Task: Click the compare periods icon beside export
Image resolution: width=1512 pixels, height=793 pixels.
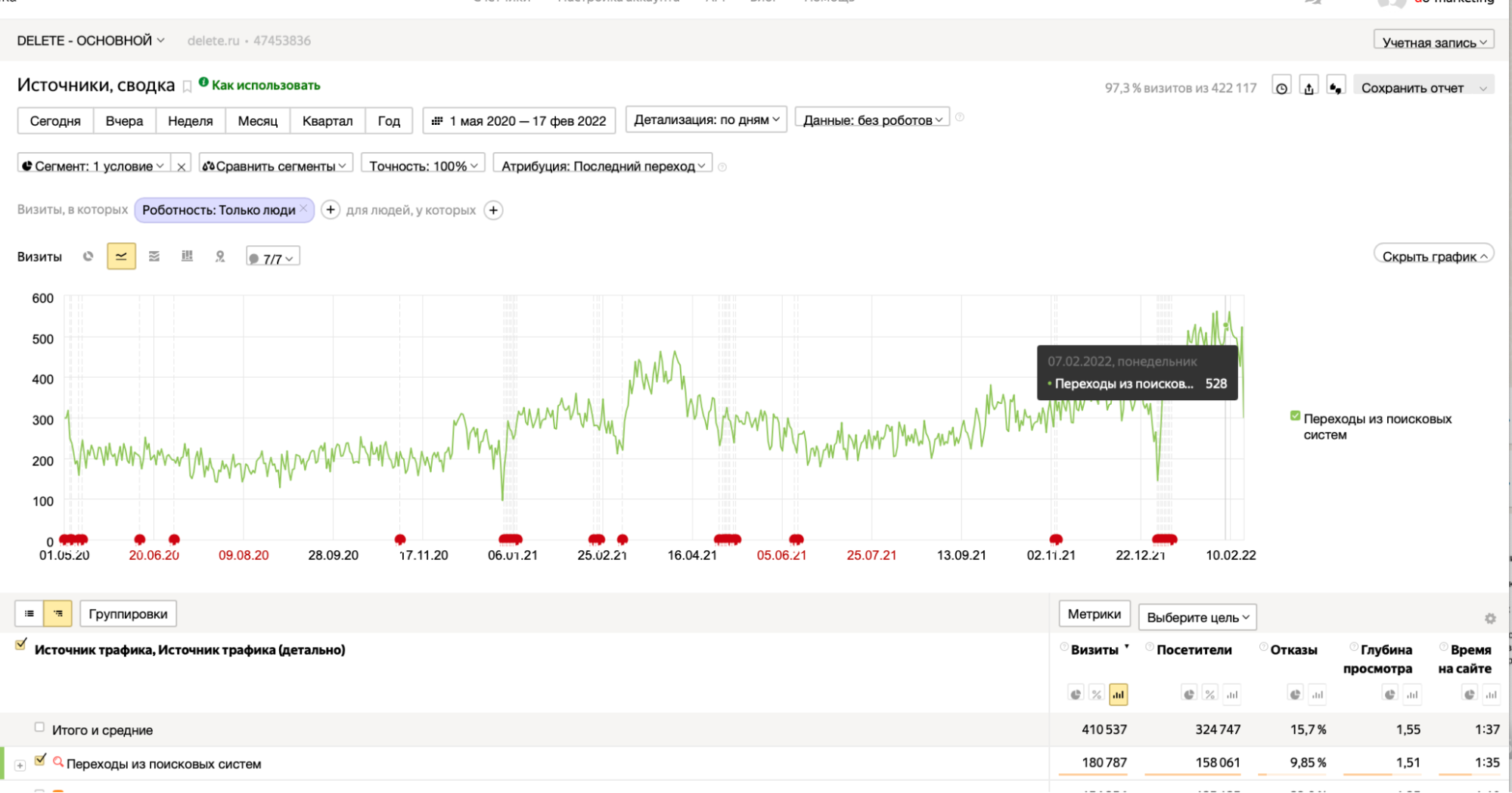Action: (x=1336, y=87)
